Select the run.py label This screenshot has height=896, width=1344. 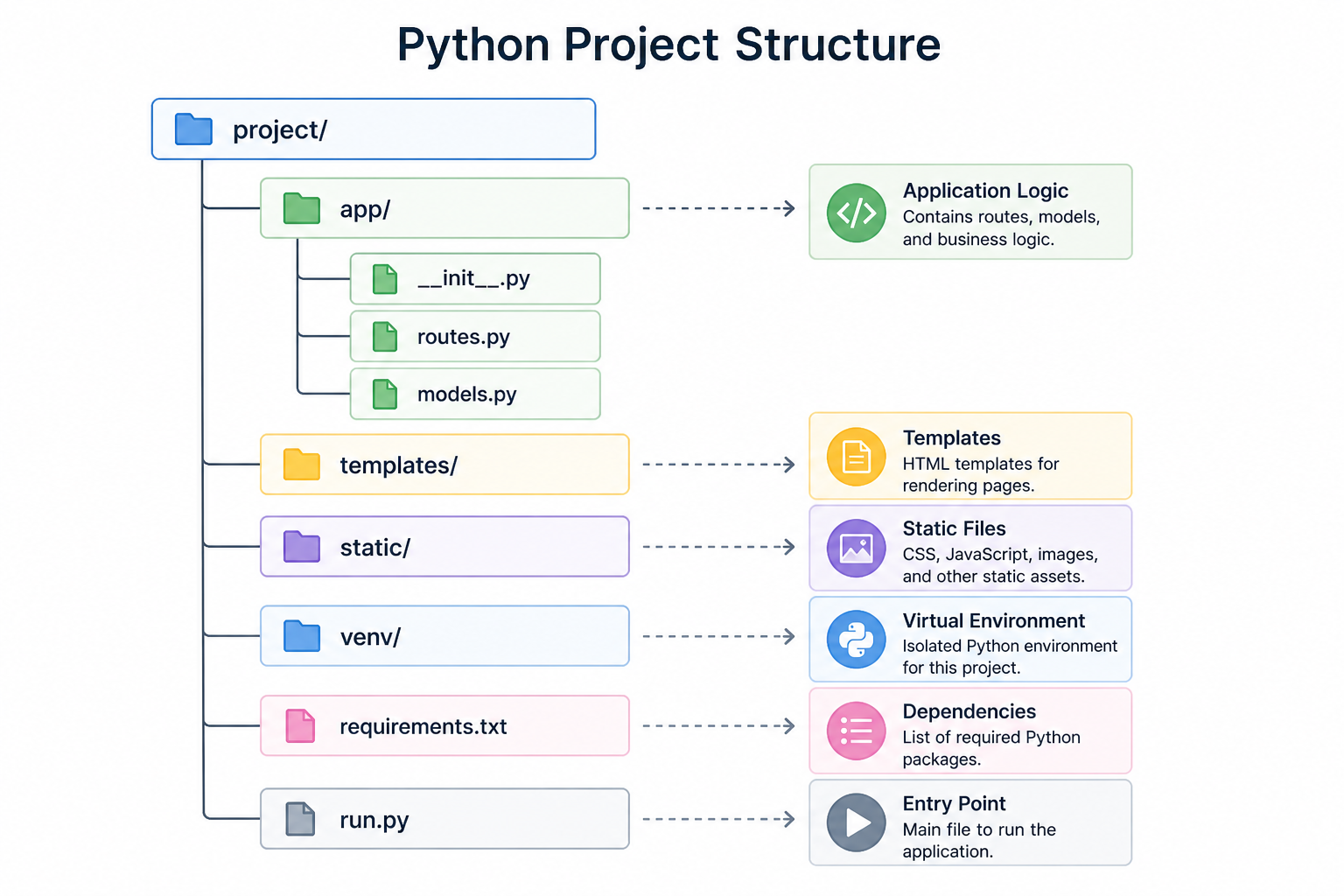[x=374, y=821]
